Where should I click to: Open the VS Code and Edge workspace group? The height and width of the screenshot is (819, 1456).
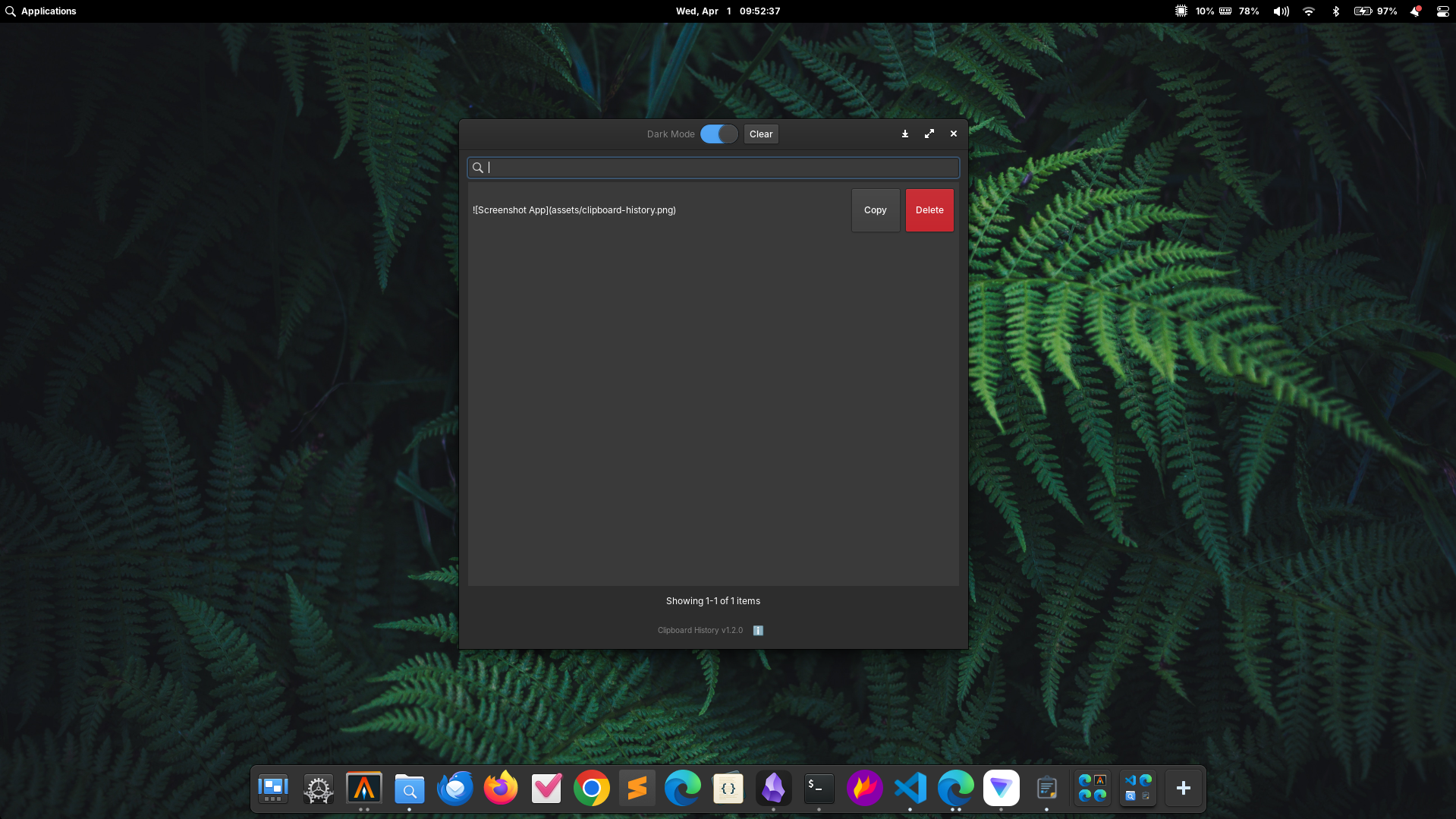click(x=1138, y=789)
